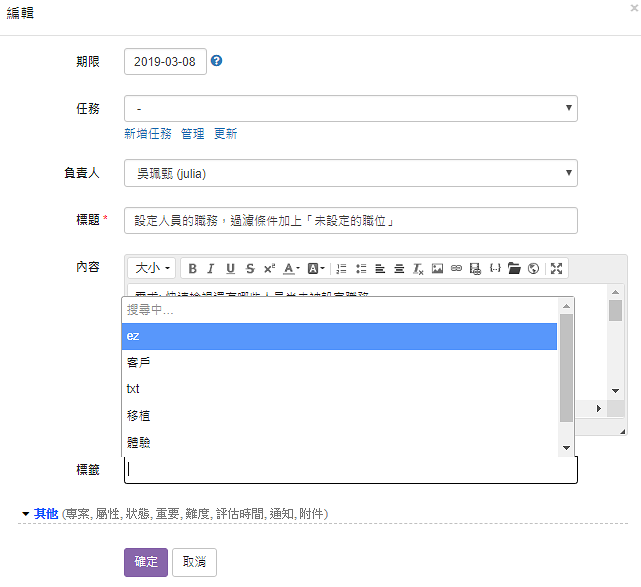Image resolution: width=641 pixels, height=587 pixels.
Task: Open the text color picker
Action: (291, 268)
